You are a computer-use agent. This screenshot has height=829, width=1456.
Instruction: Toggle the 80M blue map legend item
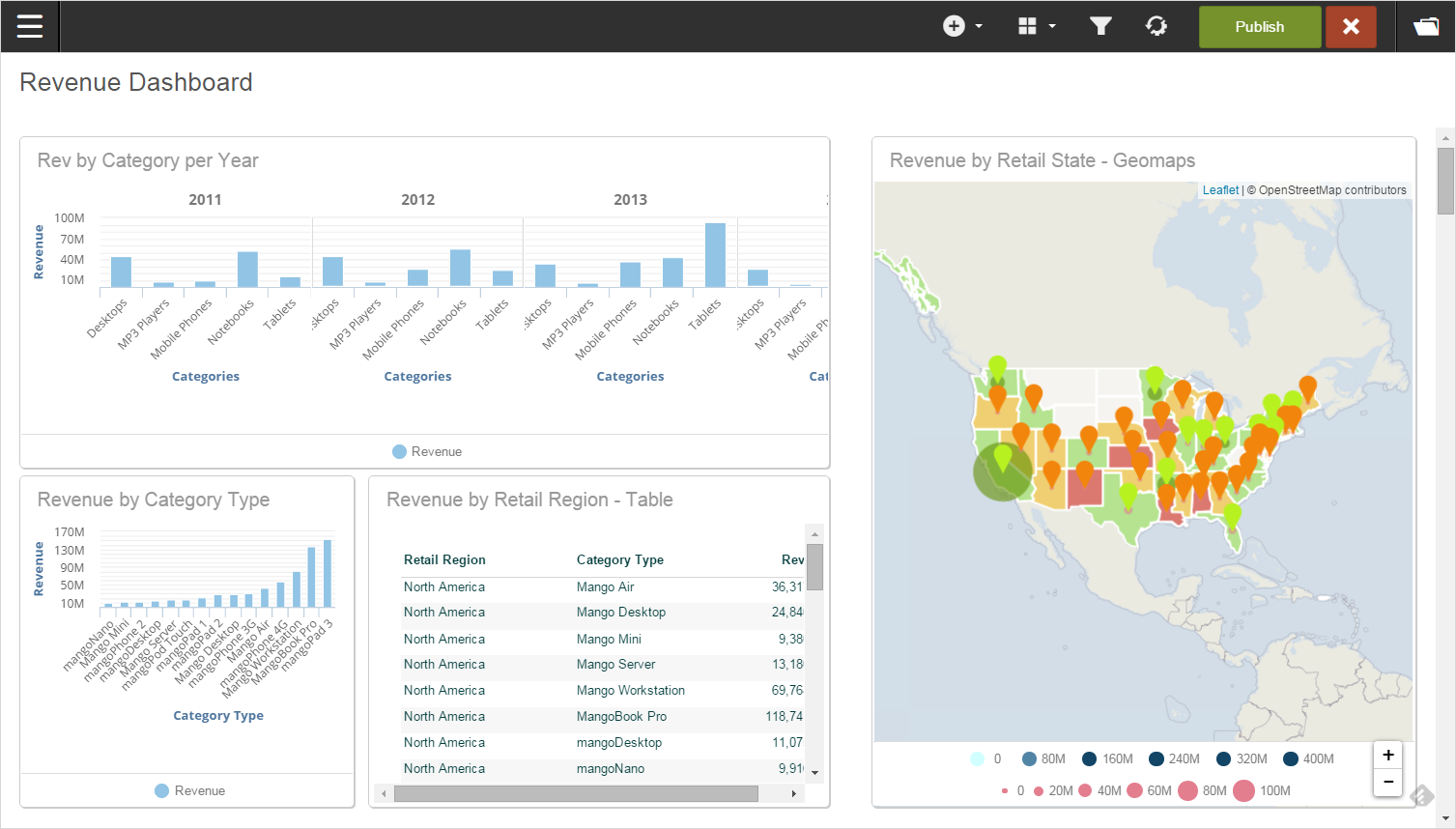pyautogui.click(x=1042, y=758)
